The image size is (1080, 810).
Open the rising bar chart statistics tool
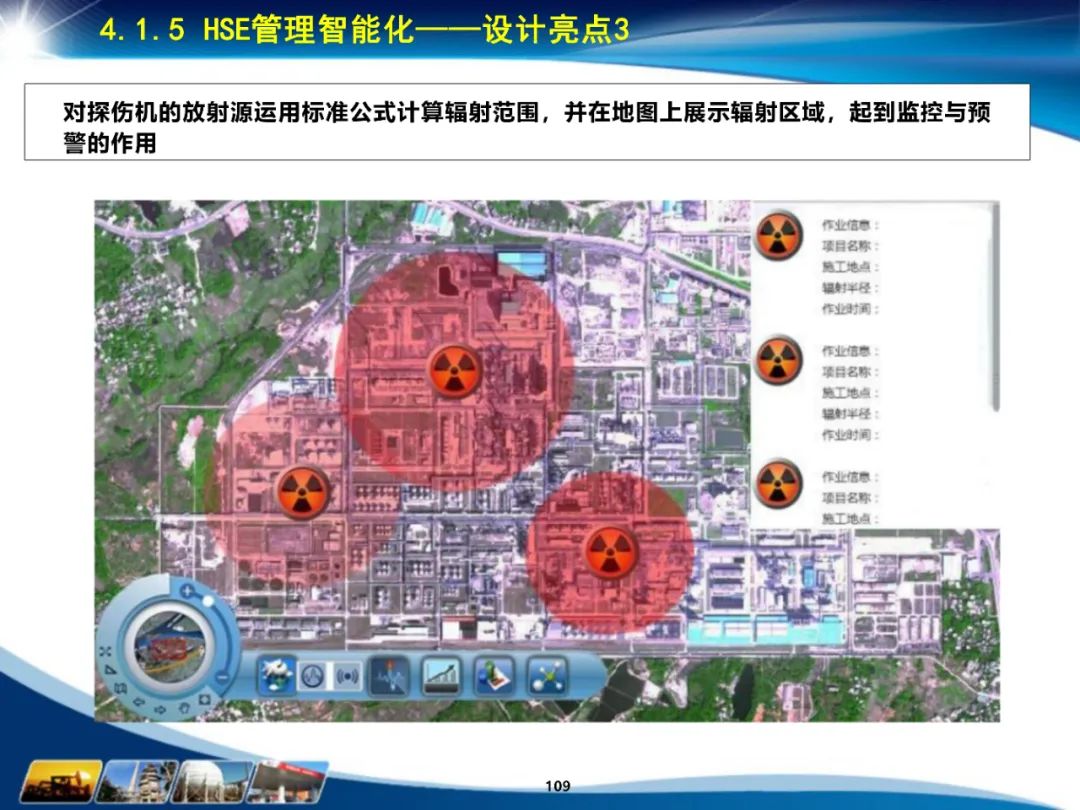[x=442, y=675]
